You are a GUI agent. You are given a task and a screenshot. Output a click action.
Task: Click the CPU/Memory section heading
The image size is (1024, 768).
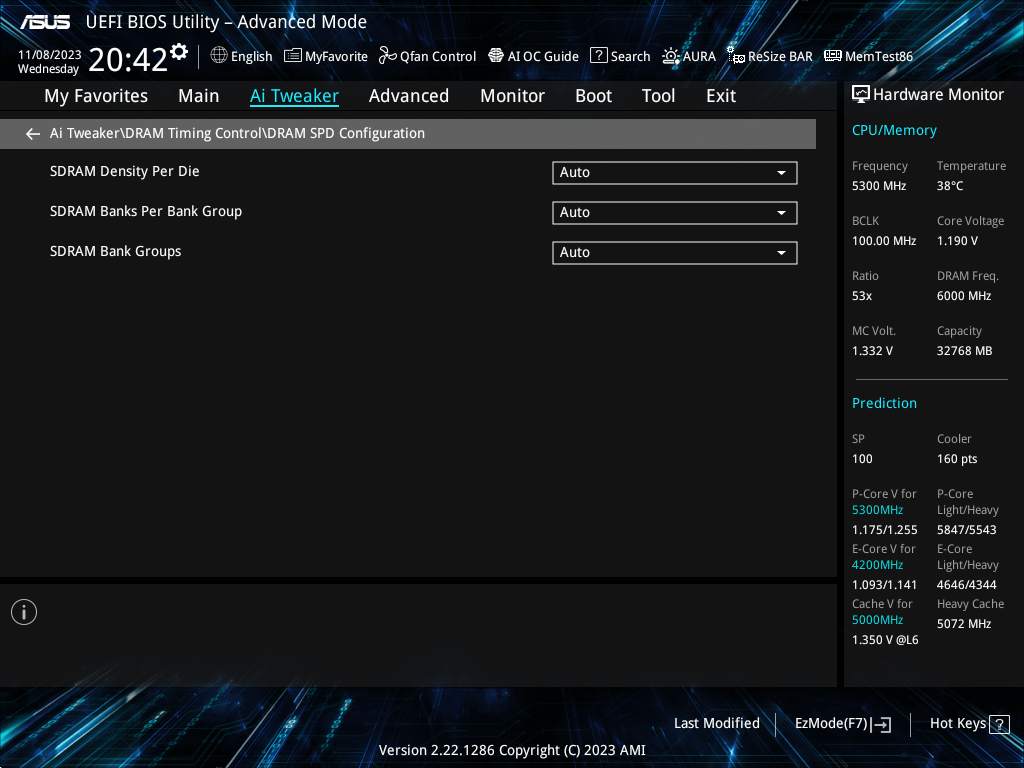[x=894, y=131]
